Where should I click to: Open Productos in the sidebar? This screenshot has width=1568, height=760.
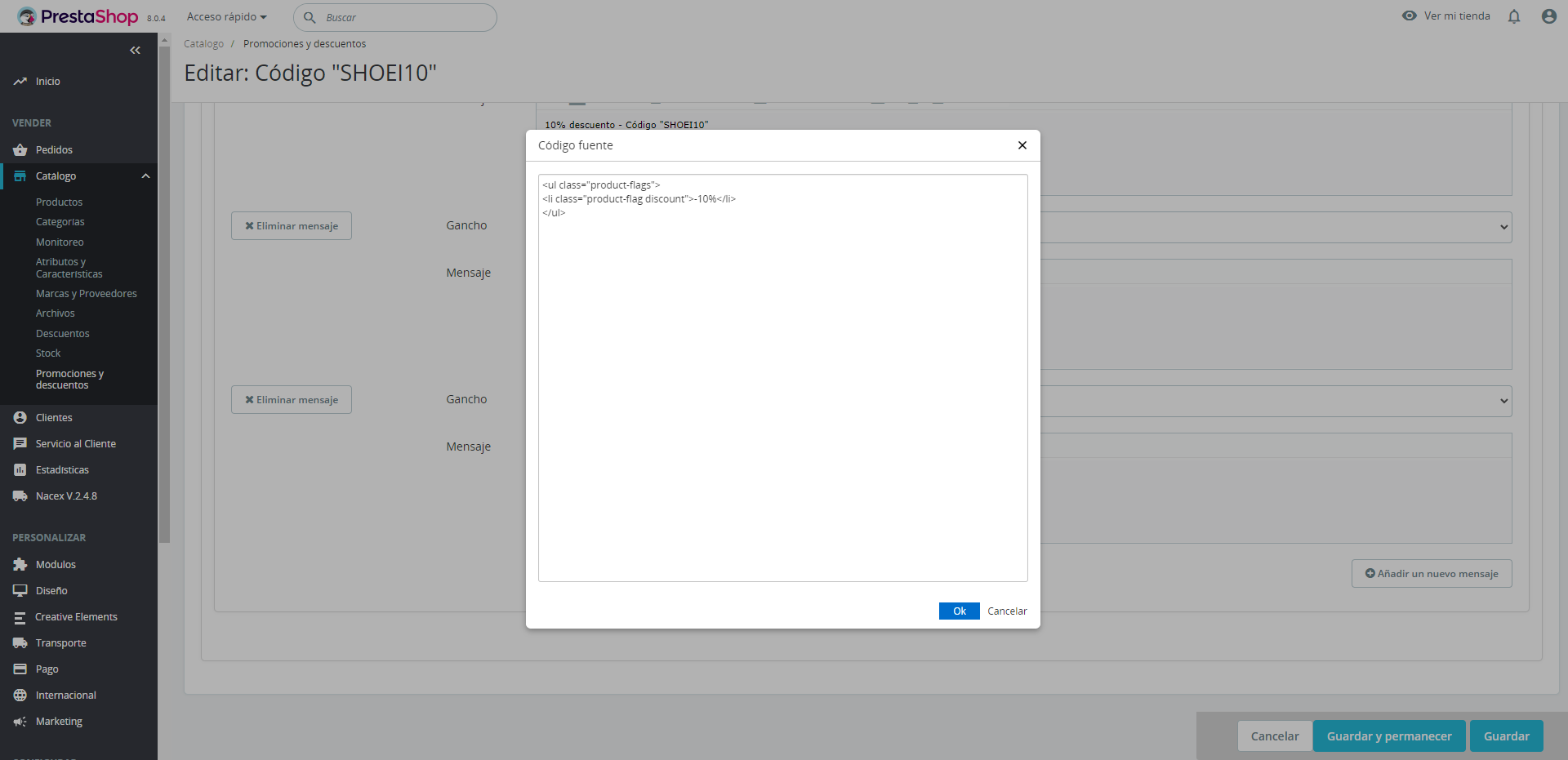click(59, 202)
